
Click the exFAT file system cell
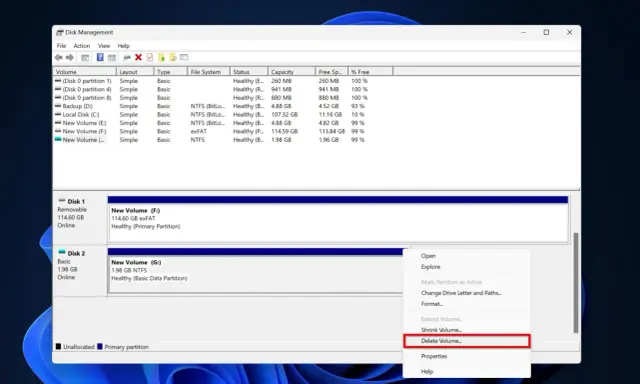(x=198, y=131)
